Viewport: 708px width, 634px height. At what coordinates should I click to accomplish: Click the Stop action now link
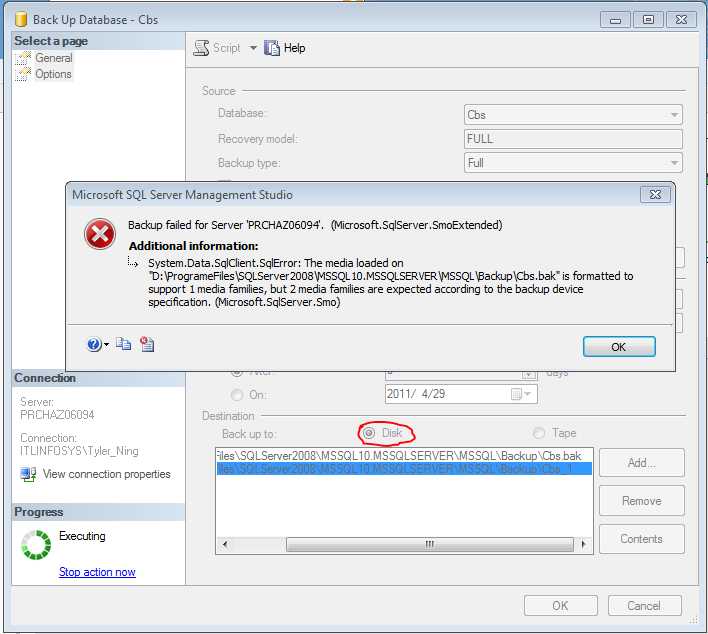[x=97, y=572]
